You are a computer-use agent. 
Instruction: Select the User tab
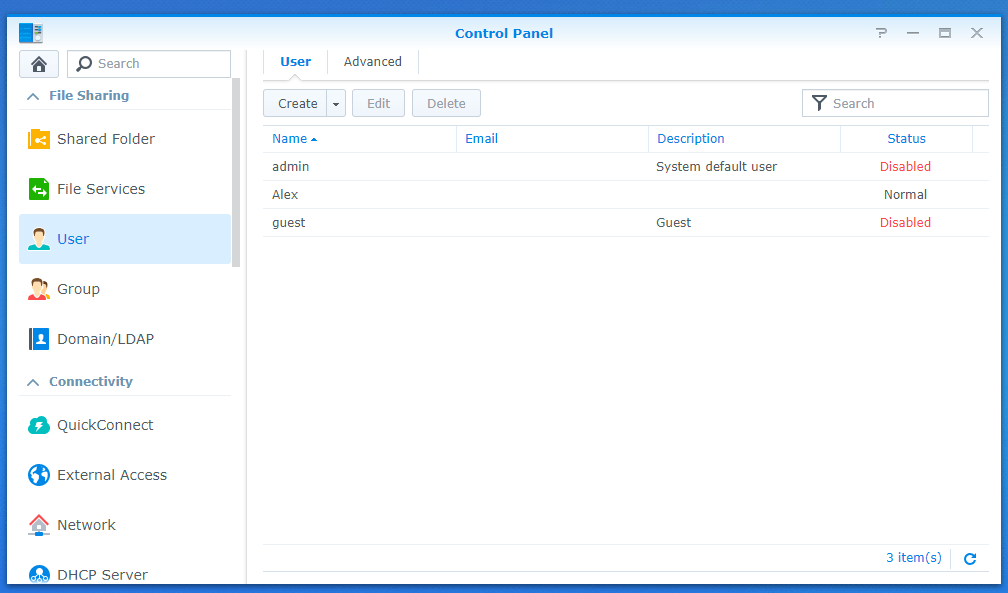pyautogui.click(x=295, y=62)
